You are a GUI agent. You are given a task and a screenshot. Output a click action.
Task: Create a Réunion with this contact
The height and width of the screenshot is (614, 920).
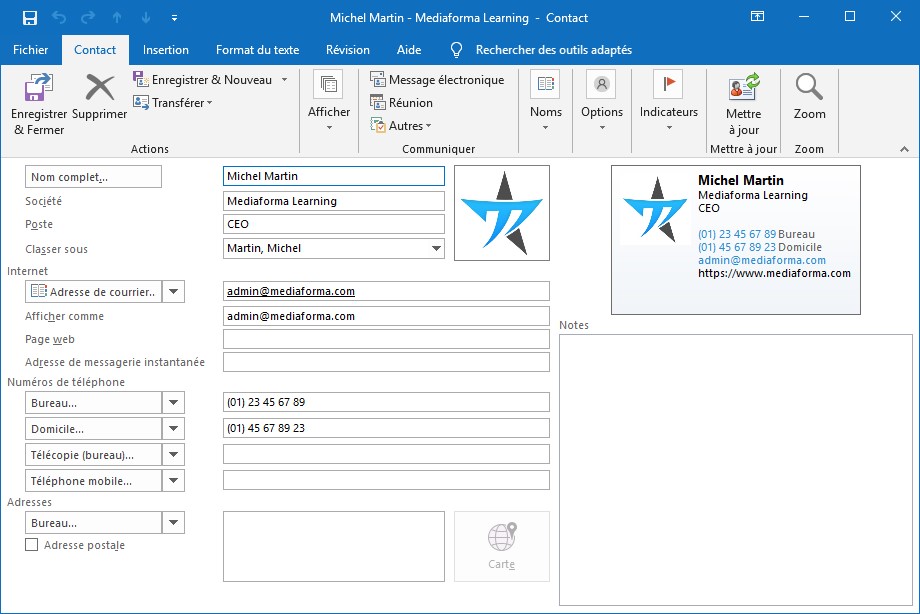(401, 102)
